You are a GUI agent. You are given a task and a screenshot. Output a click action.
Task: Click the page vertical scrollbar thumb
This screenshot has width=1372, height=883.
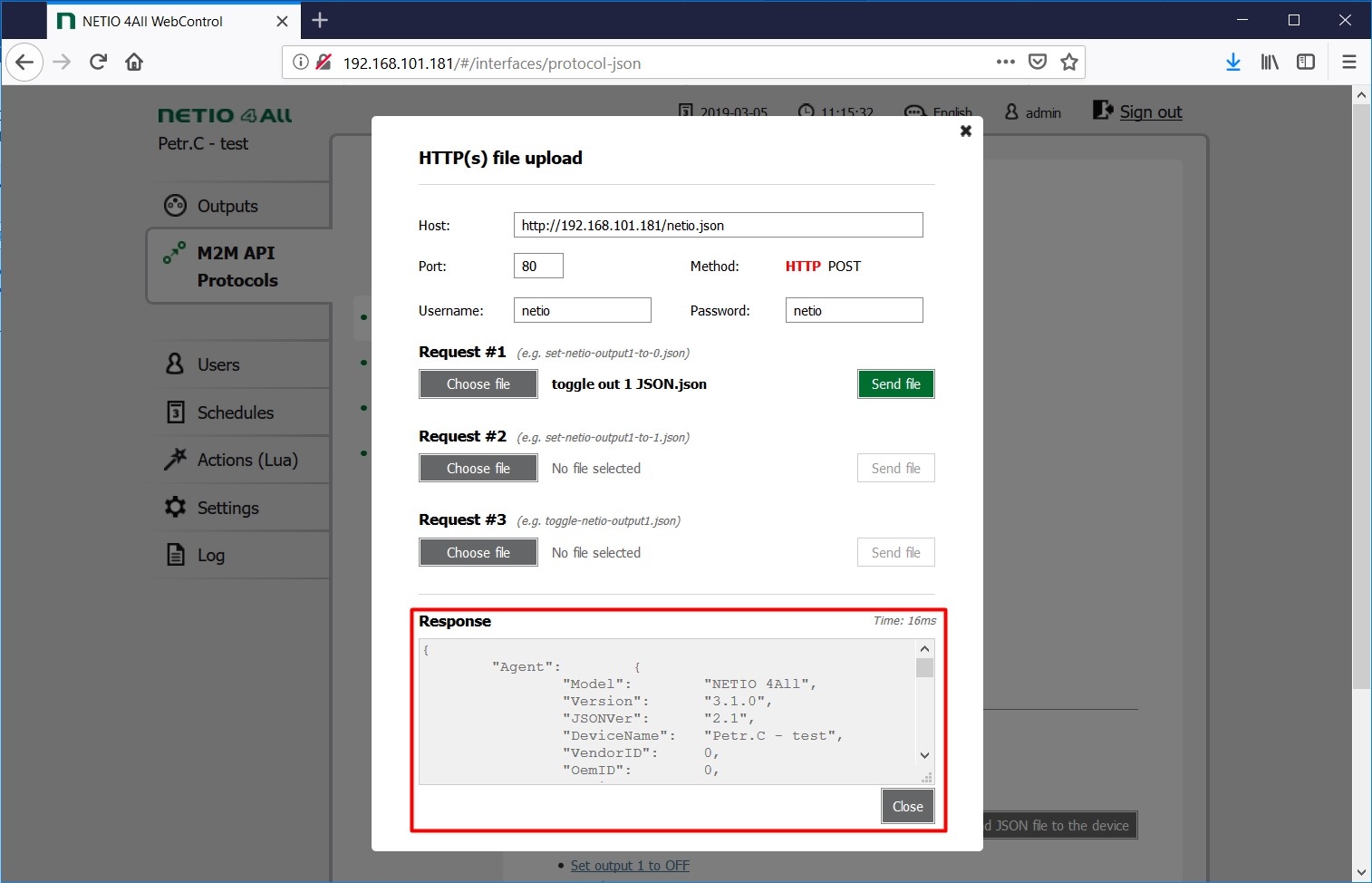(x=1361, y=397)
